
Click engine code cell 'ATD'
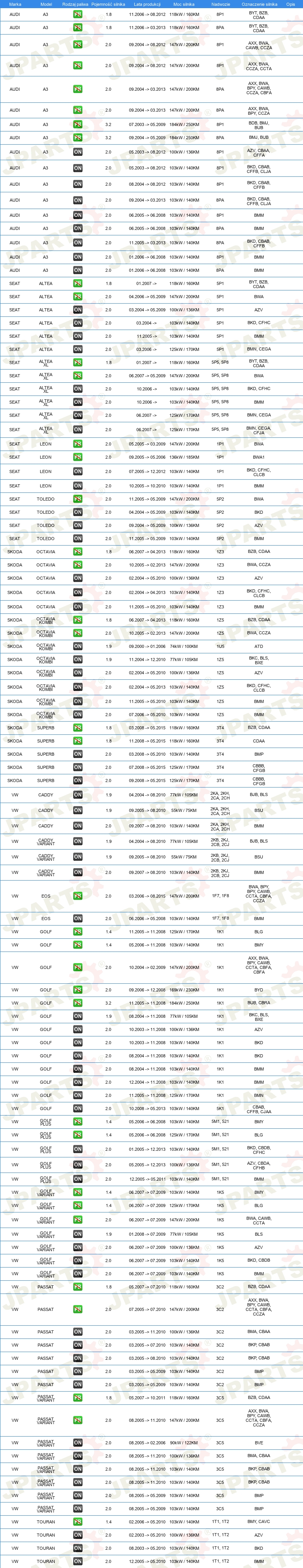(x=258, y=646)
